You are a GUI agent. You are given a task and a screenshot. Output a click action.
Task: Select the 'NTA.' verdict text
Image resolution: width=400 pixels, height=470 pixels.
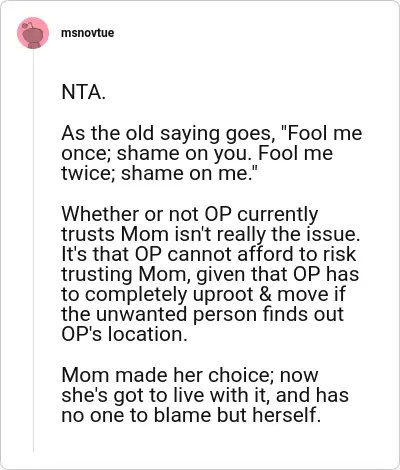(x=84, y=92)
